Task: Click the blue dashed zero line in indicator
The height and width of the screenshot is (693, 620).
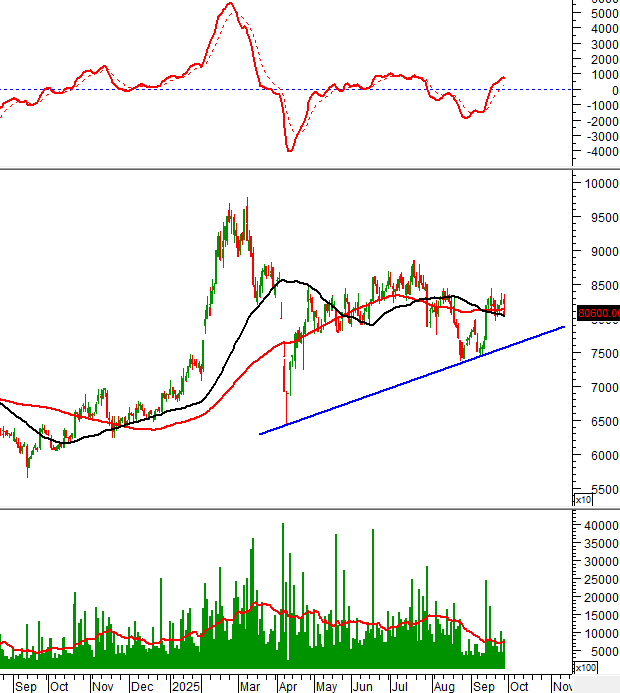Action: click(285, 89)
